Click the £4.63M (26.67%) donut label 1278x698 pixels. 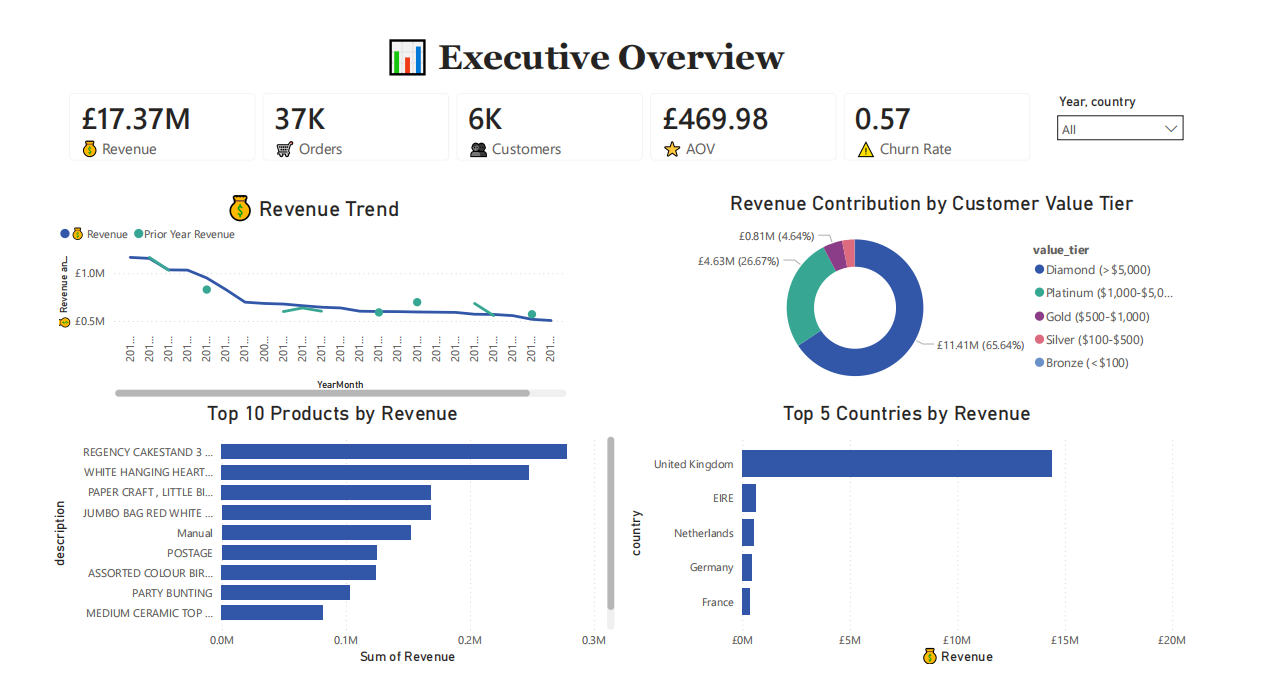click(x=738, y=261)
